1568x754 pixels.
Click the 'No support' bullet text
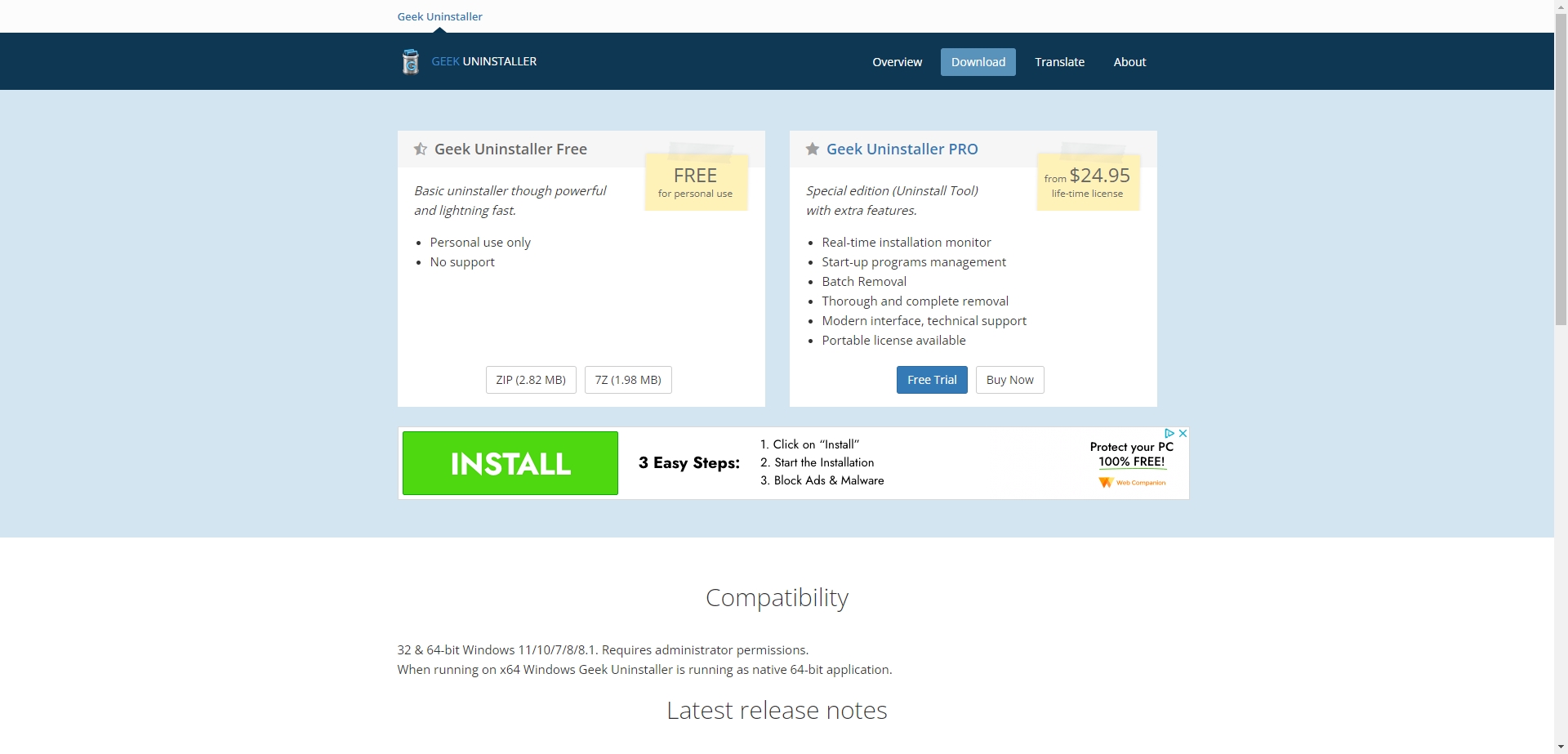462,262
